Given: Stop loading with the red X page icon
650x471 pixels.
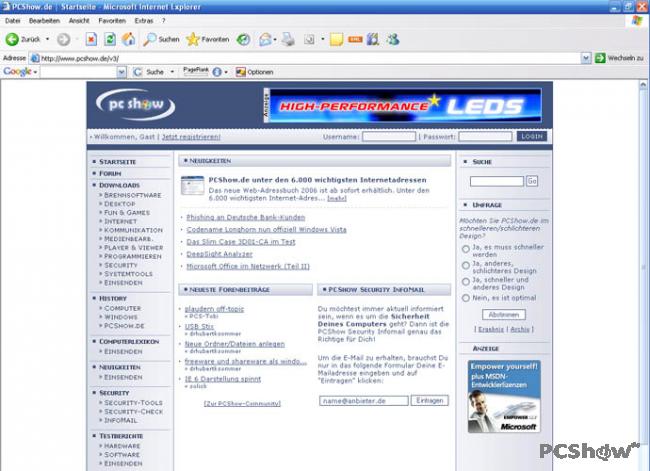Looking at the screenshot, I should point(91,39).
